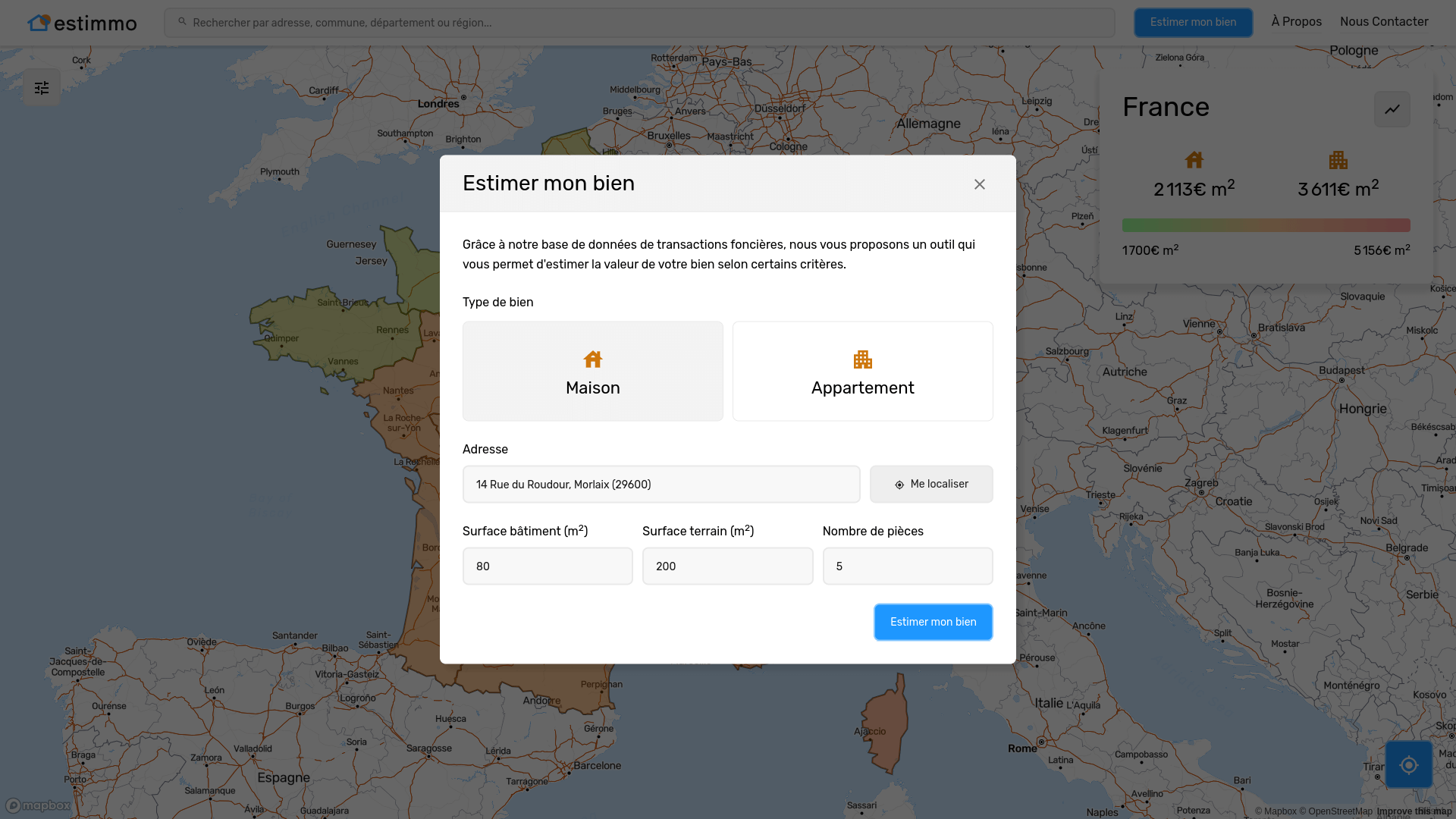Click the Surface bâtiment field

tap(547, 566)
